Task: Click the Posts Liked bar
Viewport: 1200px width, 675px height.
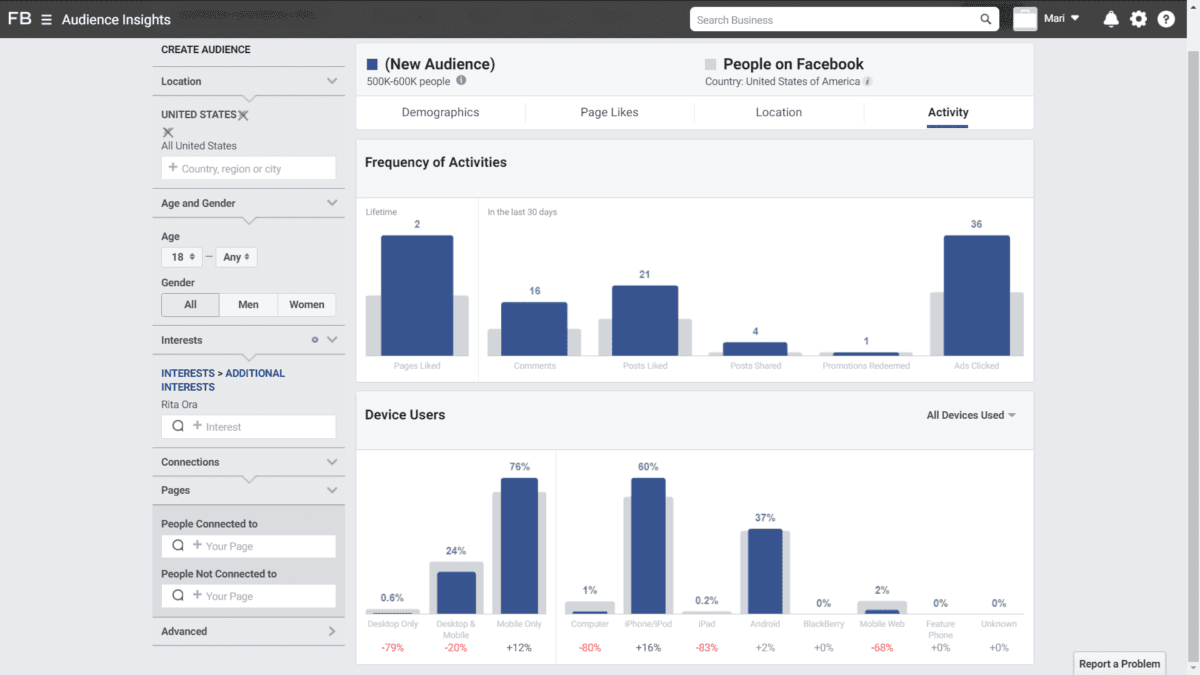Action: click(645, 321)
